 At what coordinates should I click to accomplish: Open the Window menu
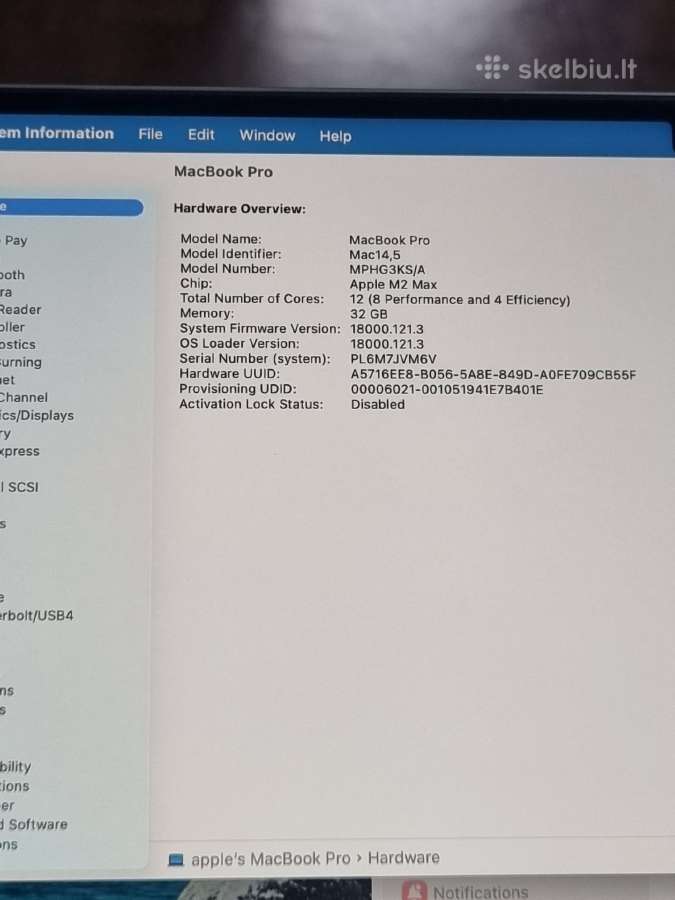click(x=267, y=135)
